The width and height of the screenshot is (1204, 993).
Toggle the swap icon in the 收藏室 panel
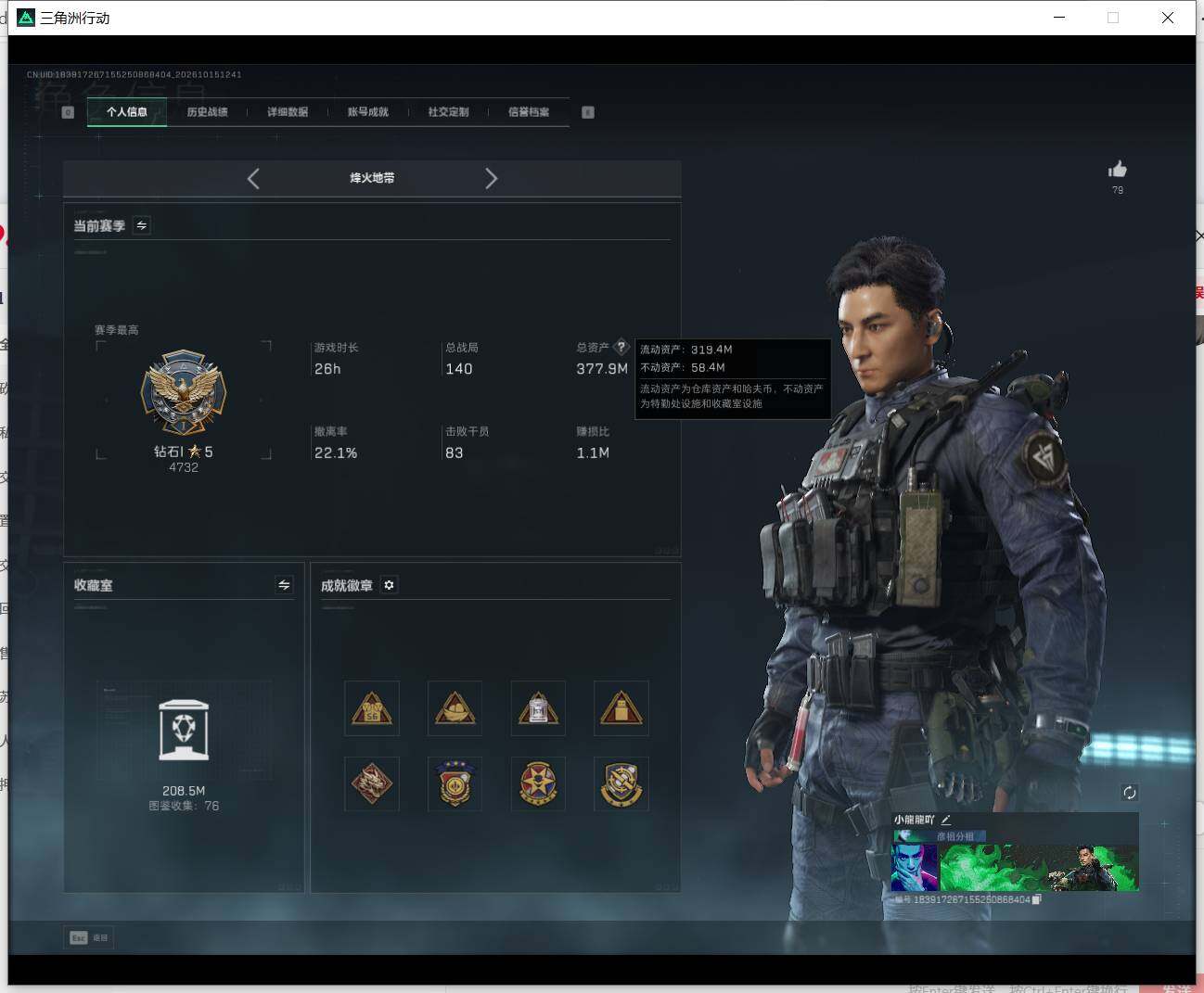[284, 585]
